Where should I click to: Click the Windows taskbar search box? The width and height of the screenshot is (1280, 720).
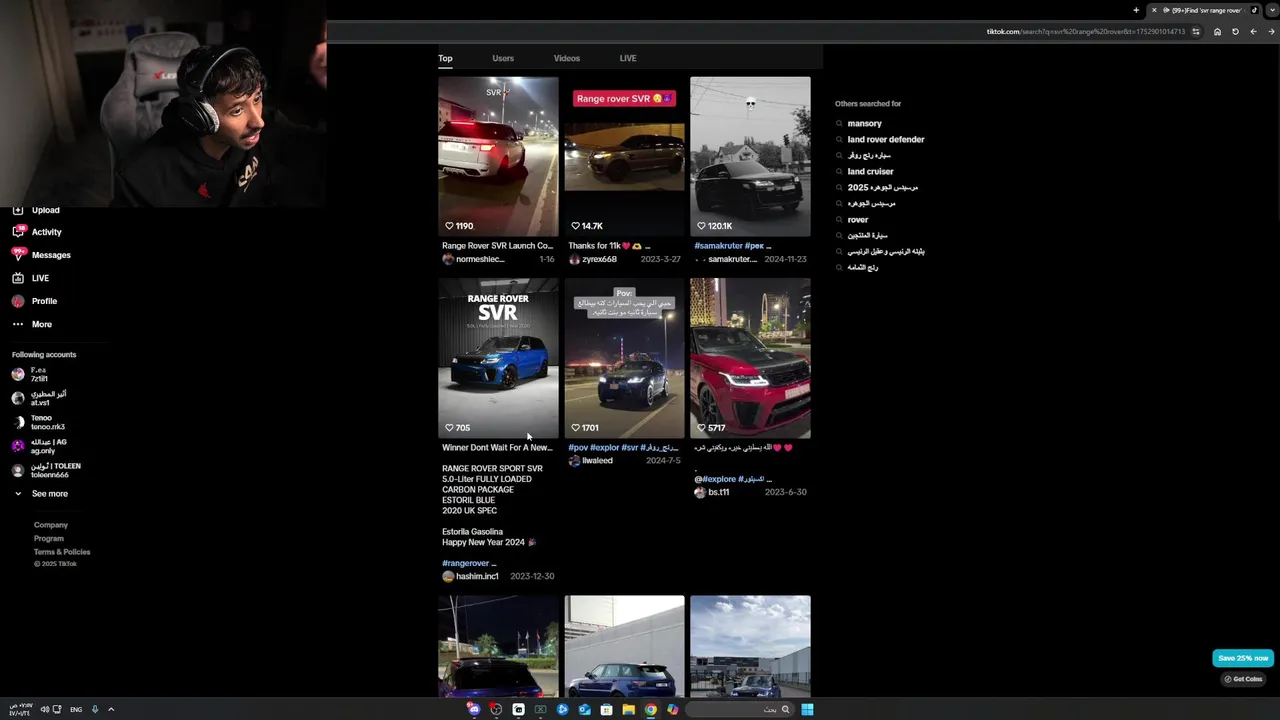741,709
